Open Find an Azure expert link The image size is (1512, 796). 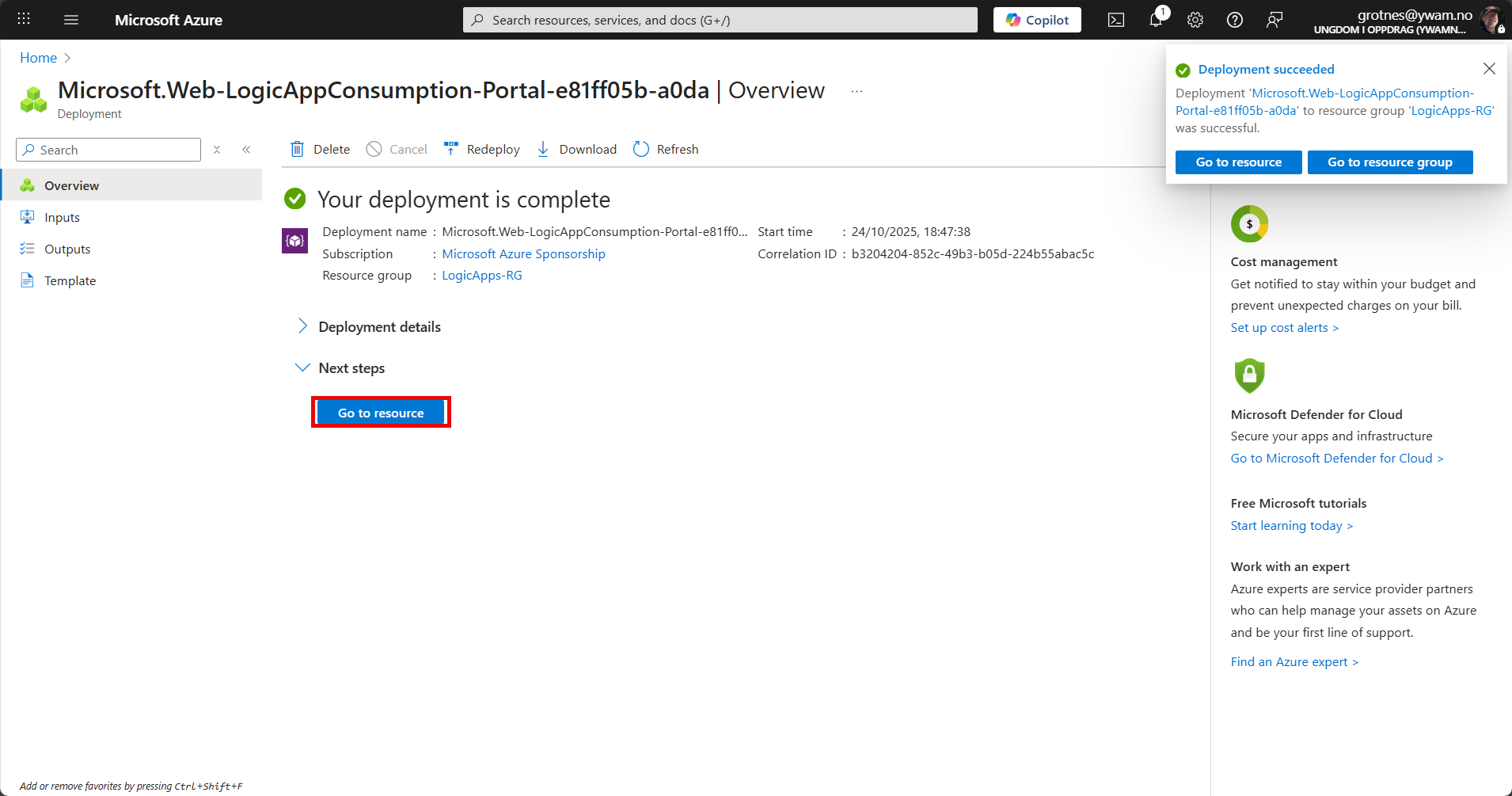tap(1294, 661)
